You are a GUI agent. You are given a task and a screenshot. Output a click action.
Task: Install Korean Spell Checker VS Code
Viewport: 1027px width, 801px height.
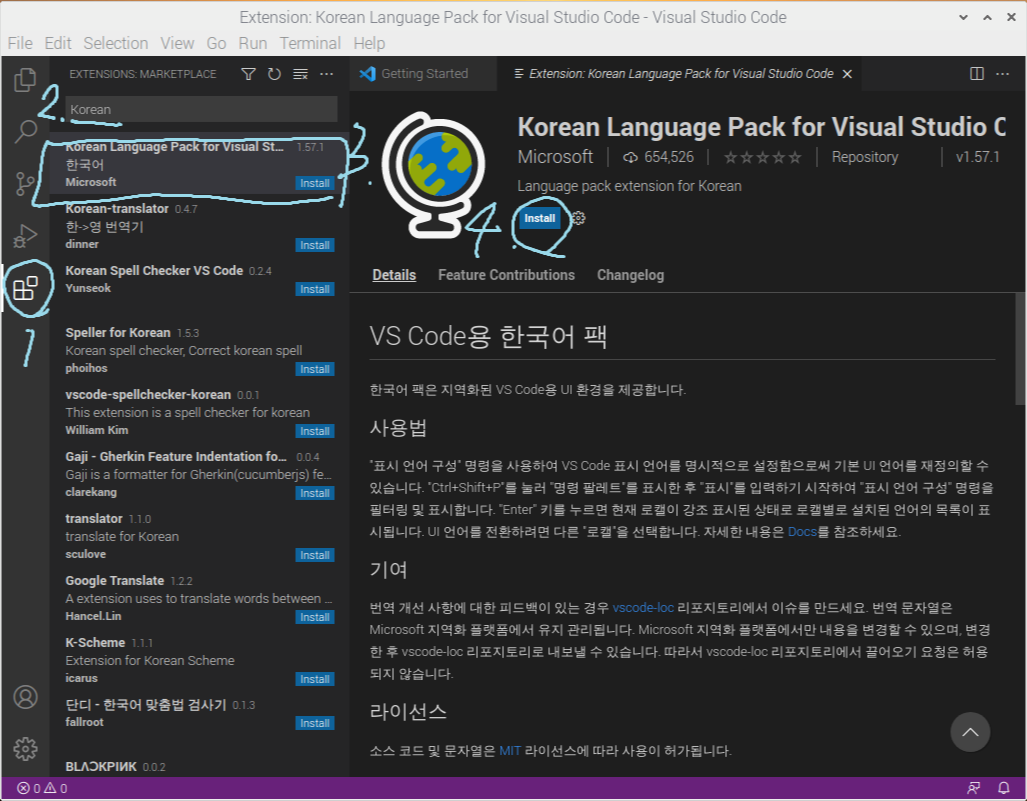click(314, 289)
